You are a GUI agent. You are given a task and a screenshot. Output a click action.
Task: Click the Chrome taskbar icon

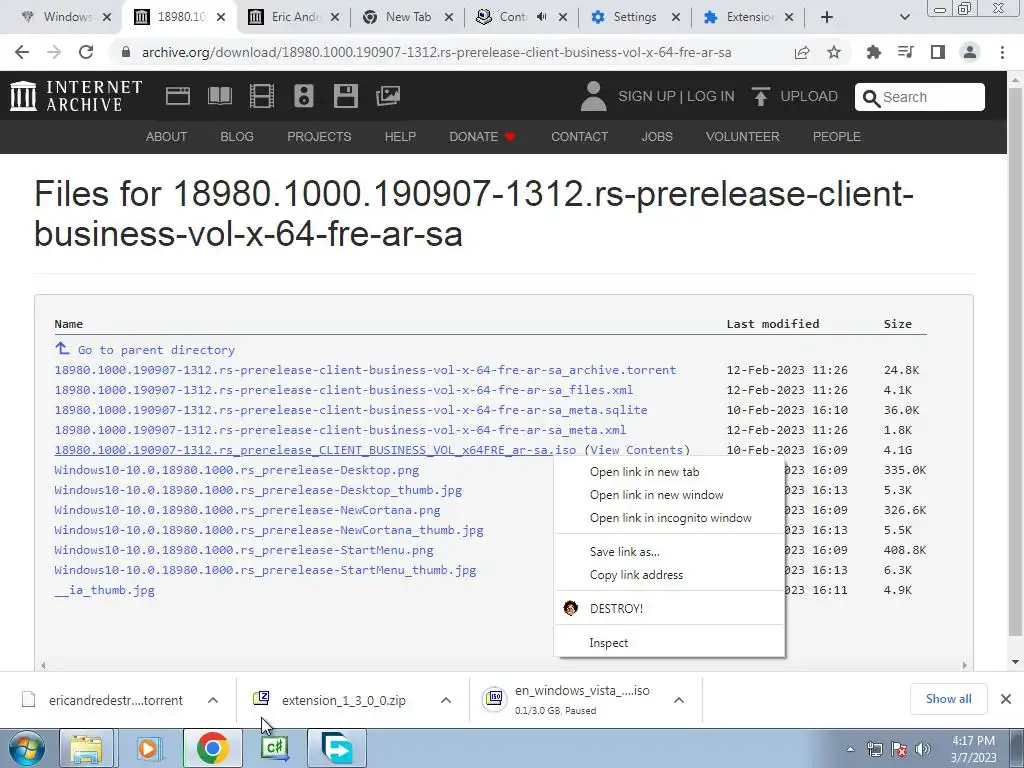(x=212, y=748)
